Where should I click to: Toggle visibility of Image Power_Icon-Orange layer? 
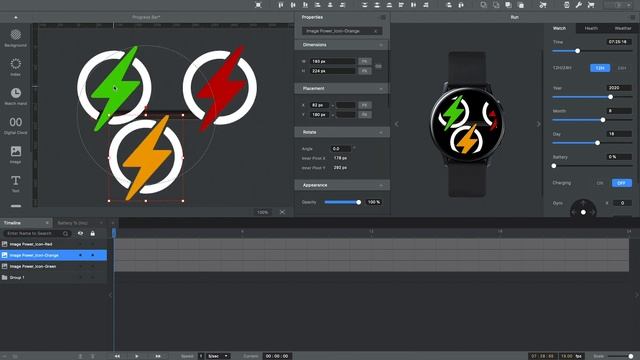tap(80, 255)
